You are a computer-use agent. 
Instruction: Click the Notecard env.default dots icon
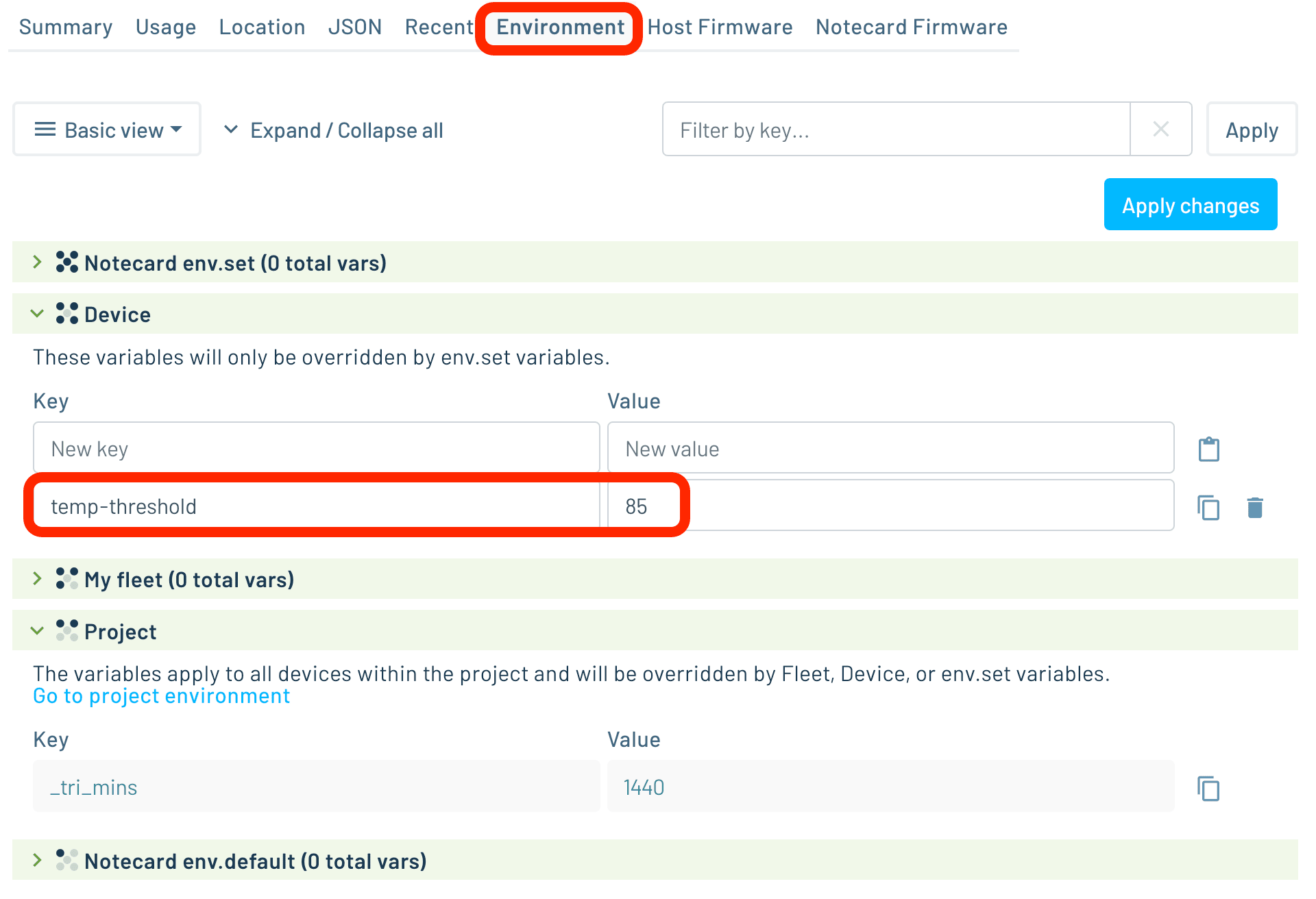[x=67, y=860]
